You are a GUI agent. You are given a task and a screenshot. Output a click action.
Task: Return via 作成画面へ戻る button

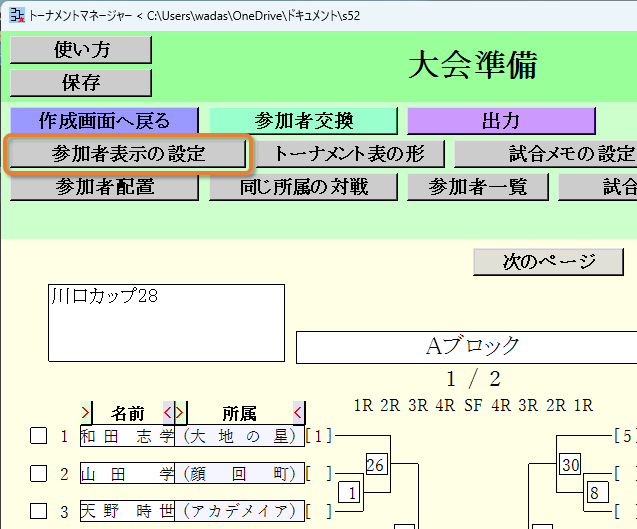[104, 121]
